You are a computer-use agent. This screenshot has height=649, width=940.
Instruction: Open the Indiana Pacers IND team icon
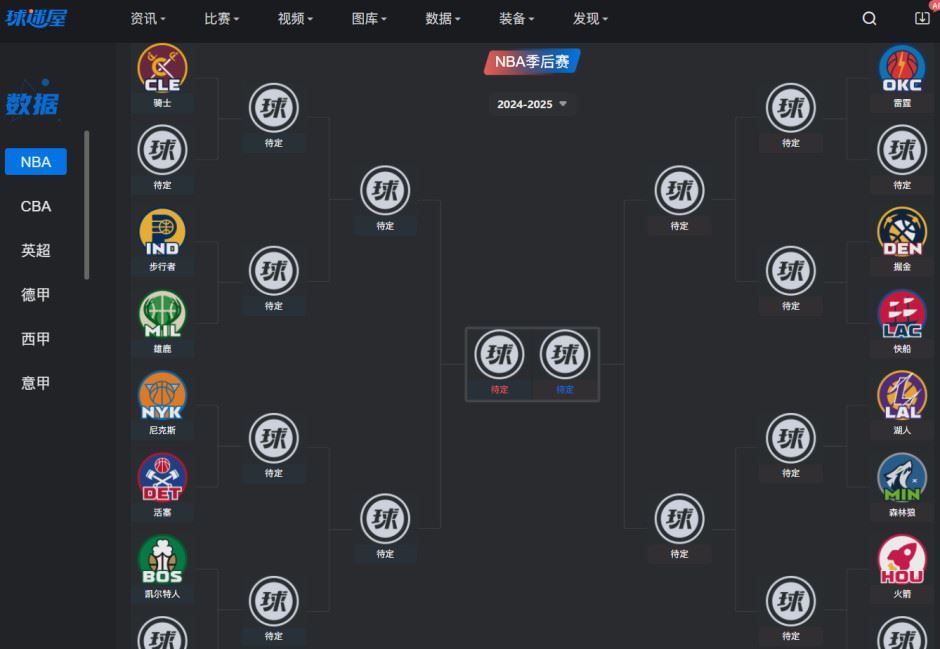162,232
